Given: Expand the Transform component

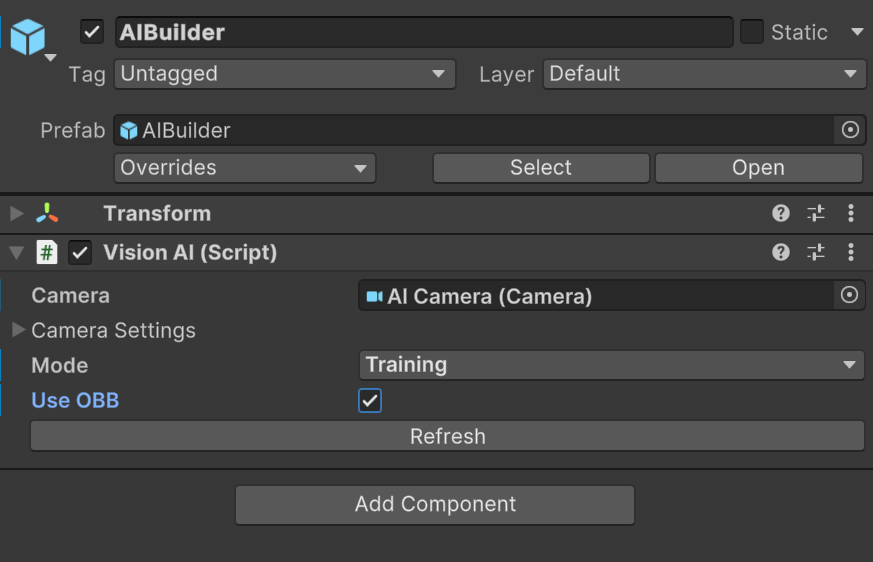Looking at the screenshot, I should coord(16,213).
